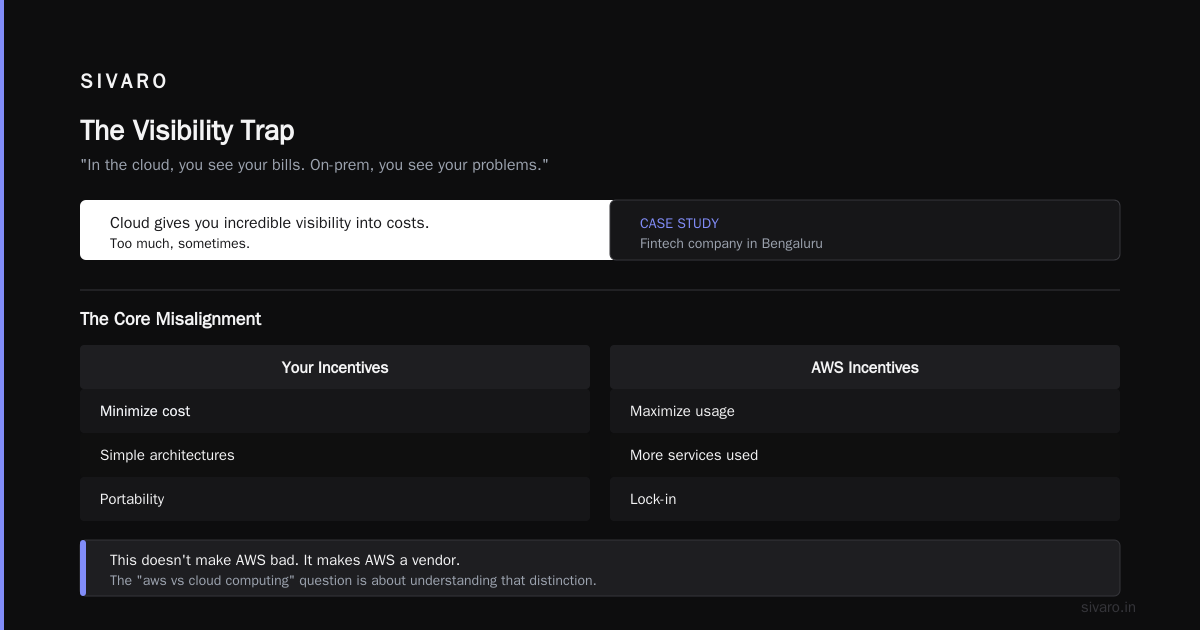
Task: Click the "AWS Incentives" column header
Action: 865,367
